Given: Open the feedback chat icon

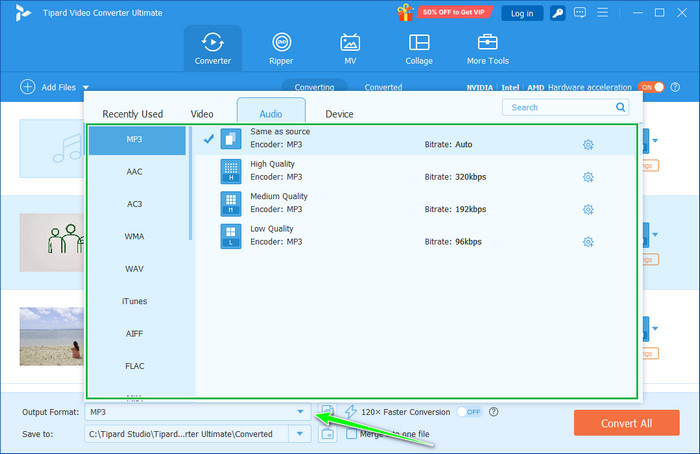Looking at the screenshot, I should tap(580, 12).
